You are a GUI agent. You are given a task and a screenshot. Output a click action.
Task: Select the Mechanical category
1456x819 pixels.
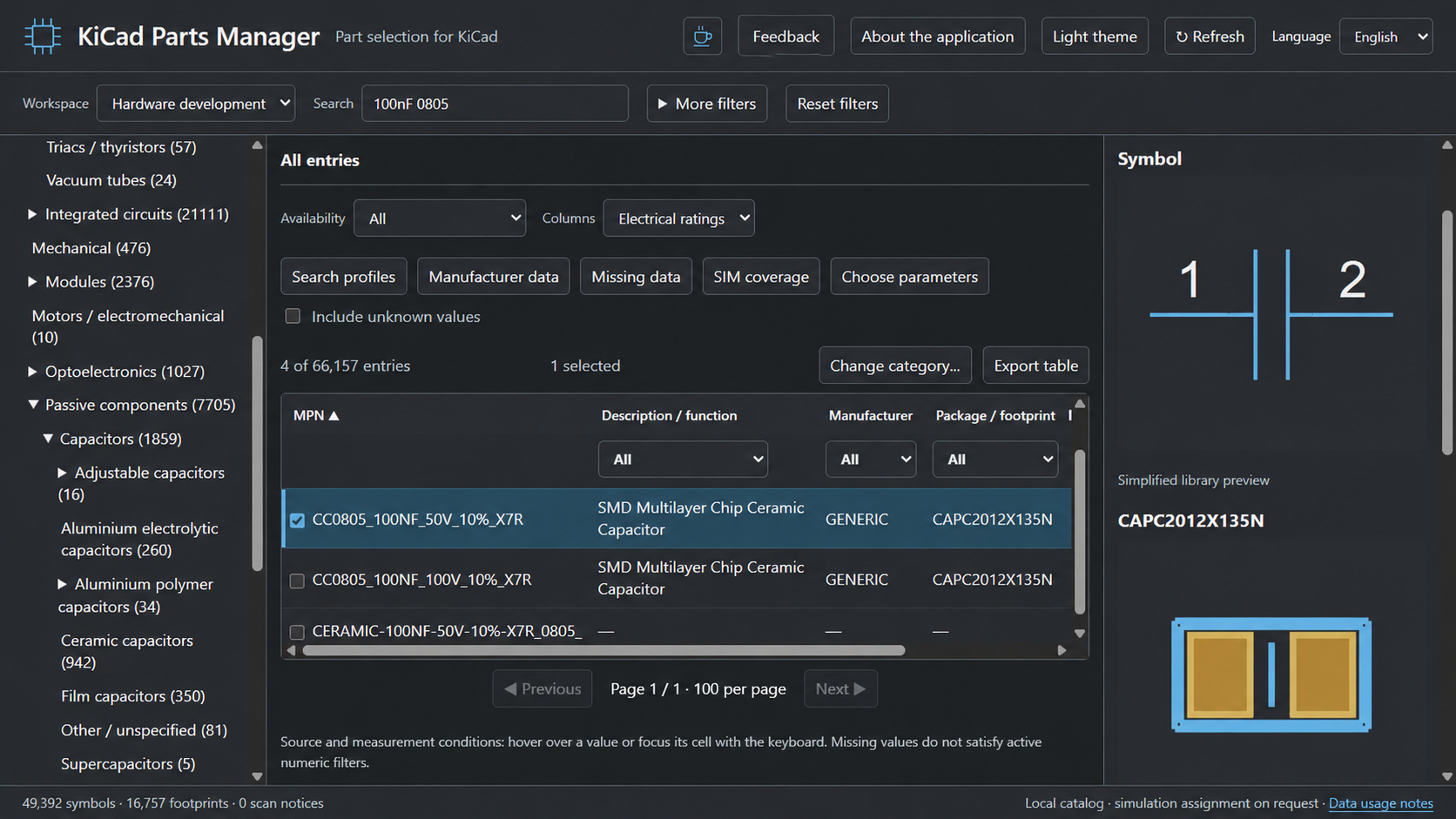pos(91,248)
